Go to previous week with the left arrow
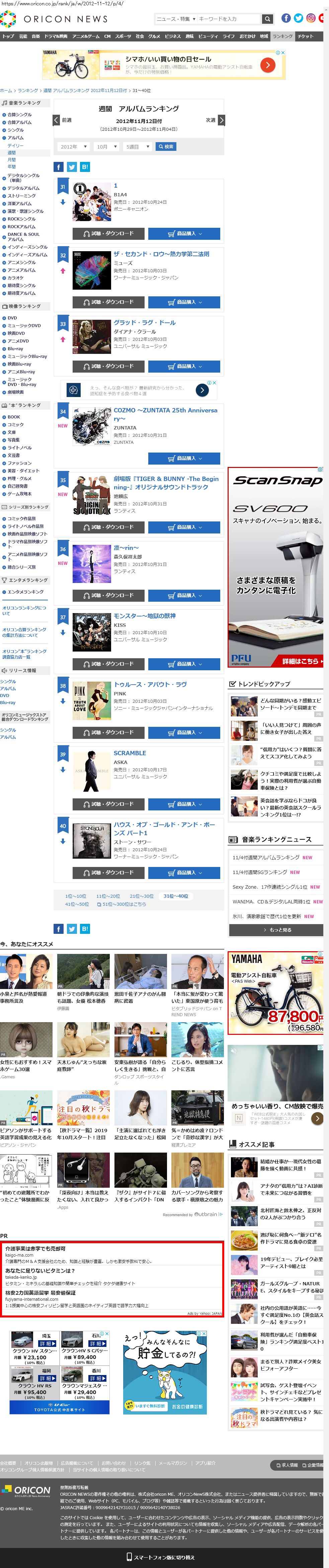Image resolution: width=329 pixels, height=1568 pixels. pos(57,120)
